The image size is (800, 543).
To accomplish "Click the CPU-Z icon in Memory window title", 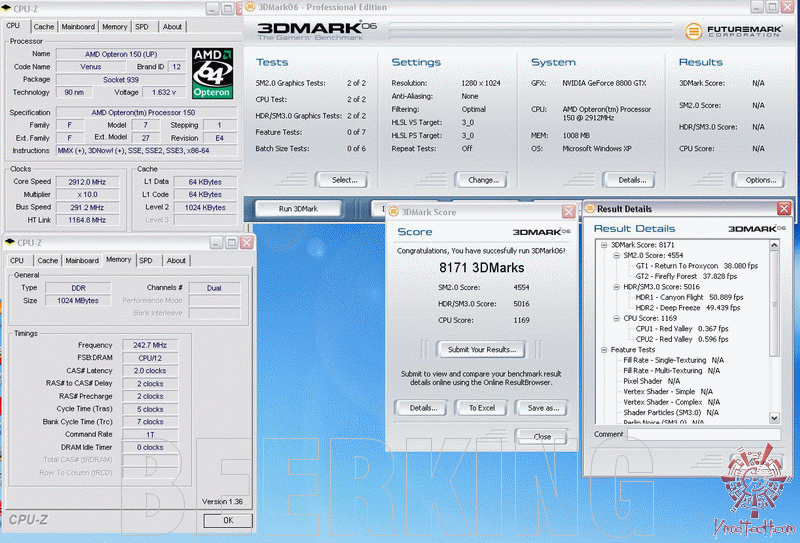I will pyautogui.click(x=11, y=242).
